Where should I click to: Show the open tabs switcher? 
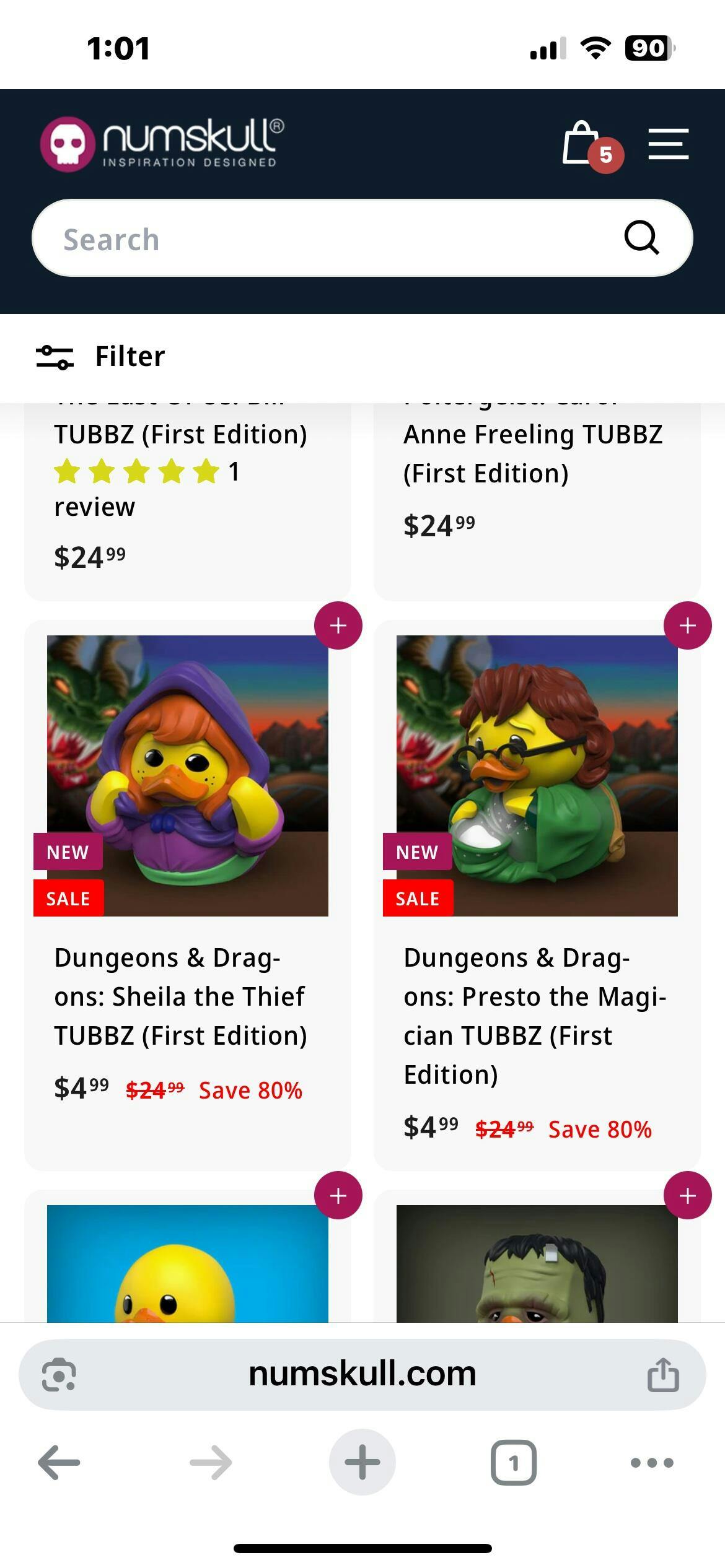coord(513,1463)
